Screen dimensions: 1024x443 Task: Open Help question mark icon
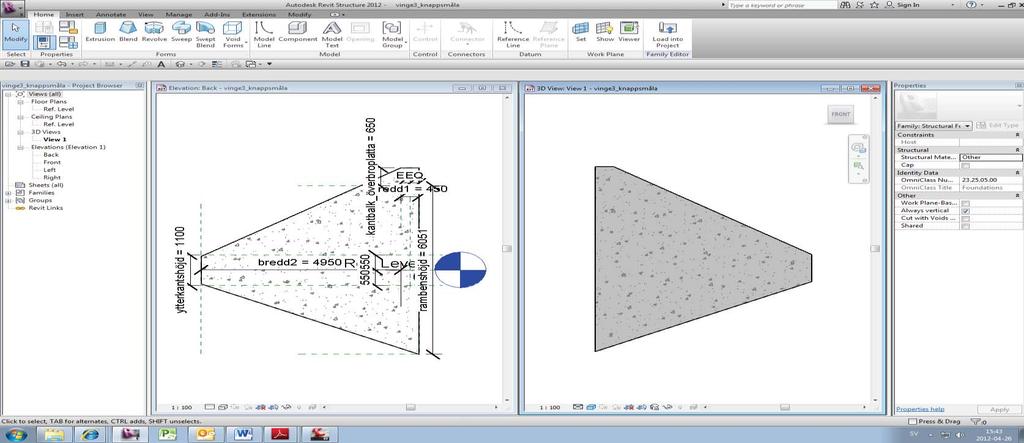[971, 5]
